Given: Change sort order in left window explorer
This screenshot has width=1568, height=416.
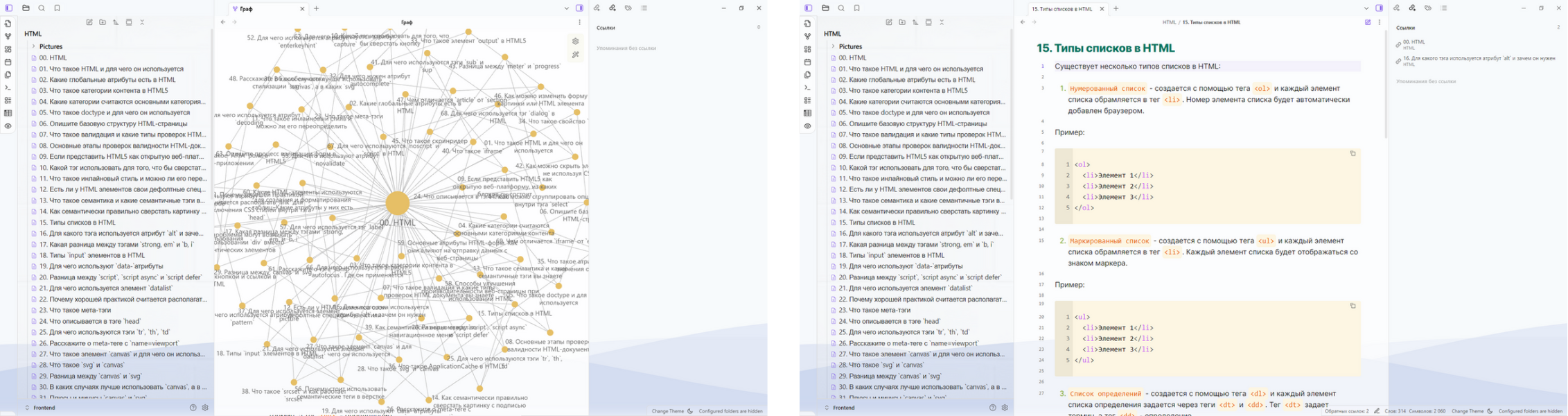Looking at the screenshot, I should point(116,22).
